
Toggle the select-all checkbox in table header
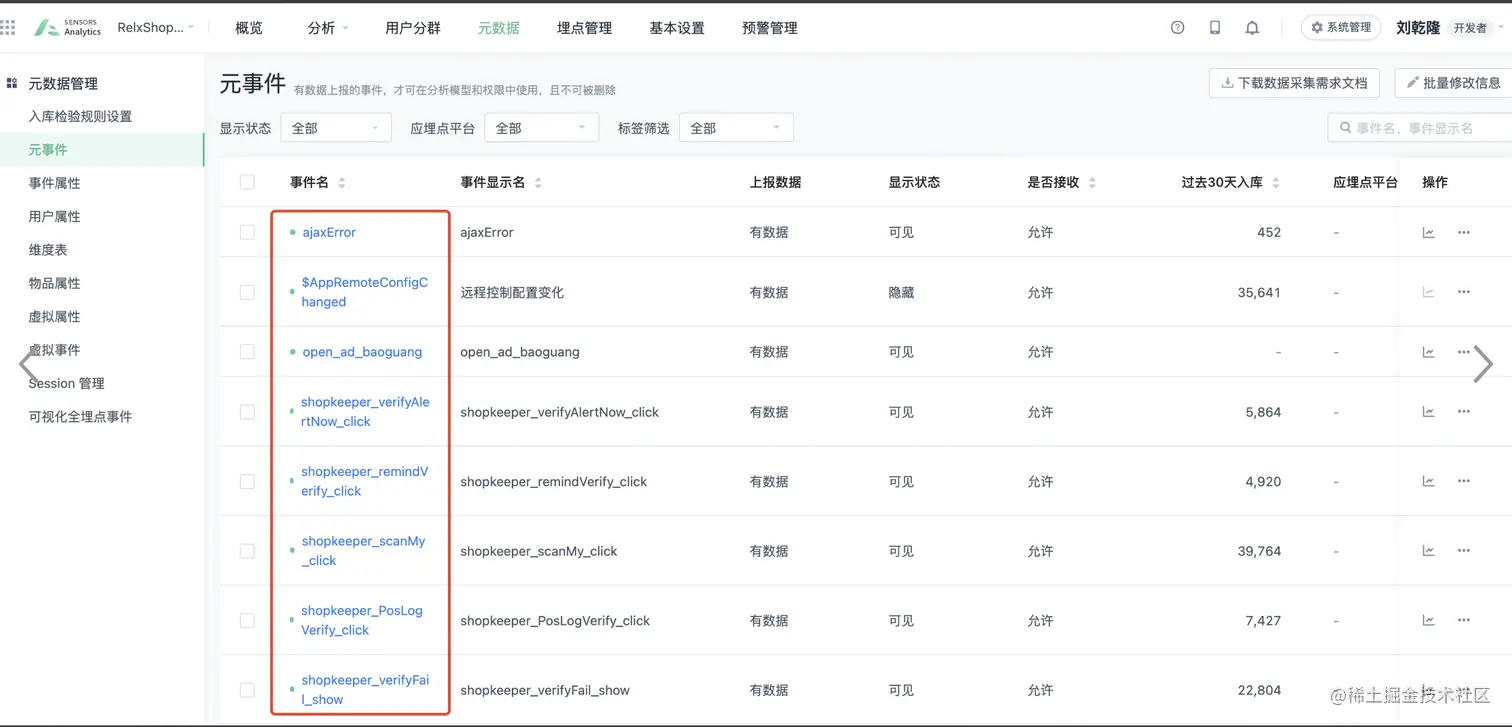247,182
